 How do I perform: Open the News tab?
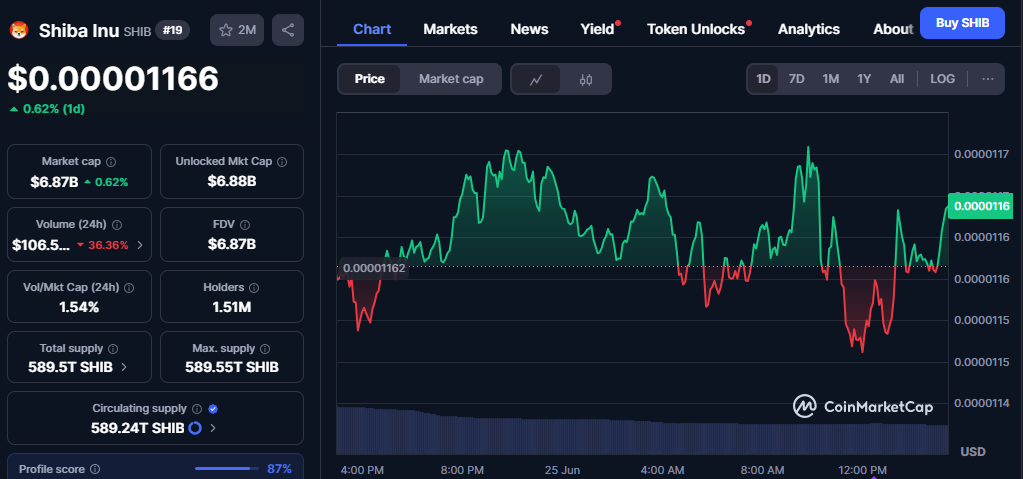click(x=529, y=29)
